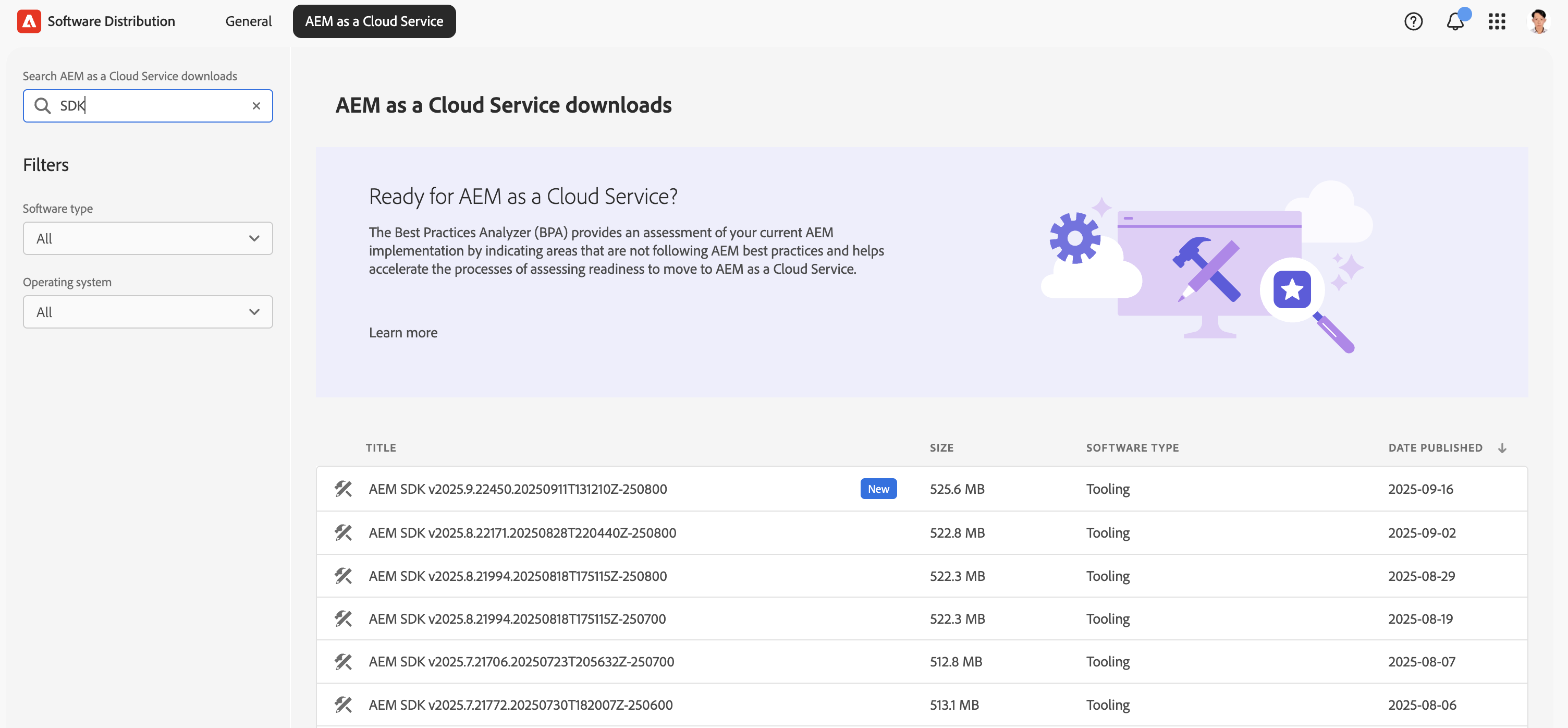Clear the search field with X icon

coord(256,106)
